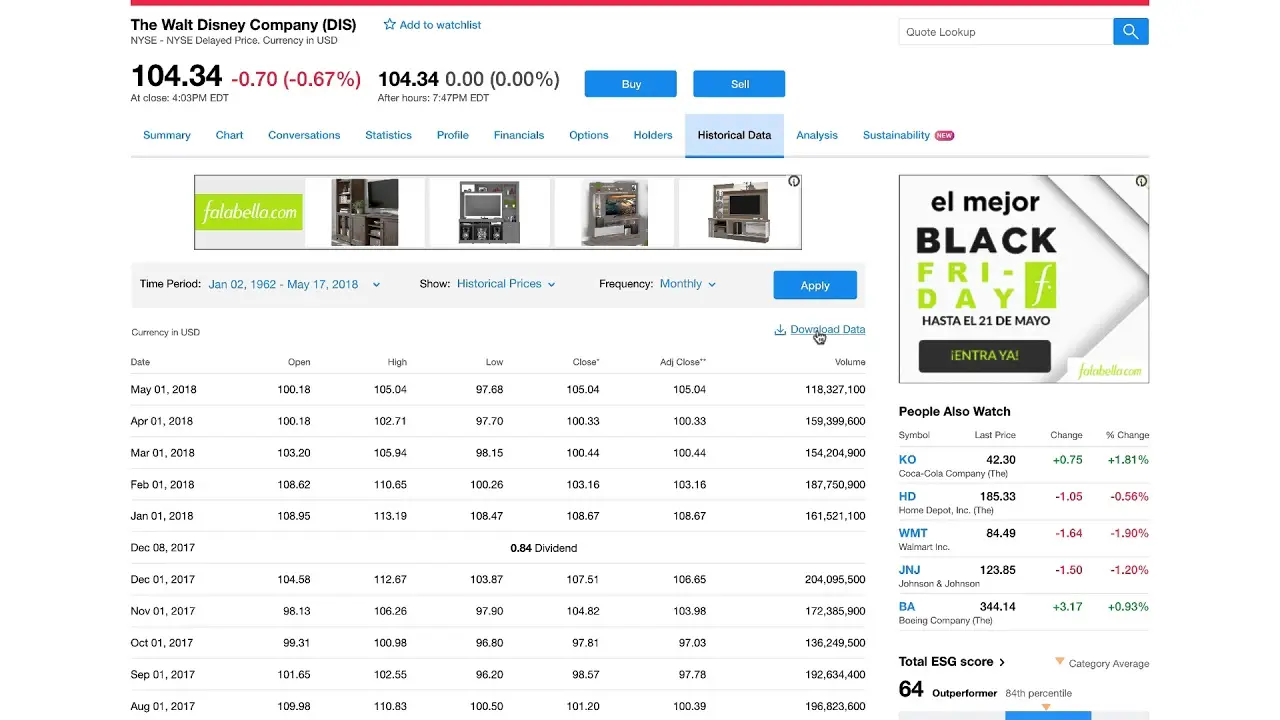The image size is (1280, 720).
Task: Open the Financials tab
Action: click(519, 135)
